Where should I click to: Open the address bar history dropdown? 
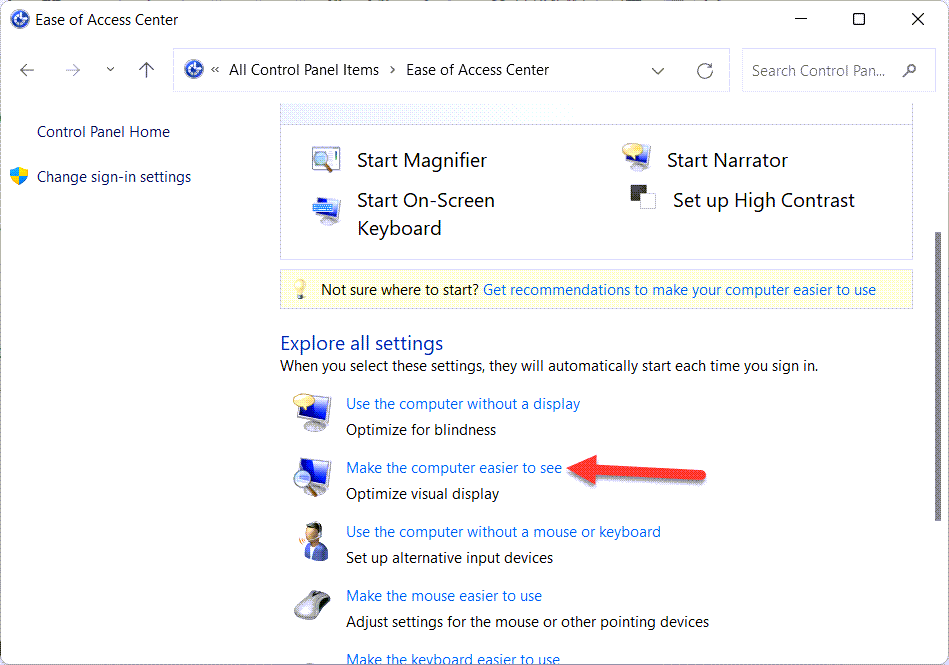(658, 71)
